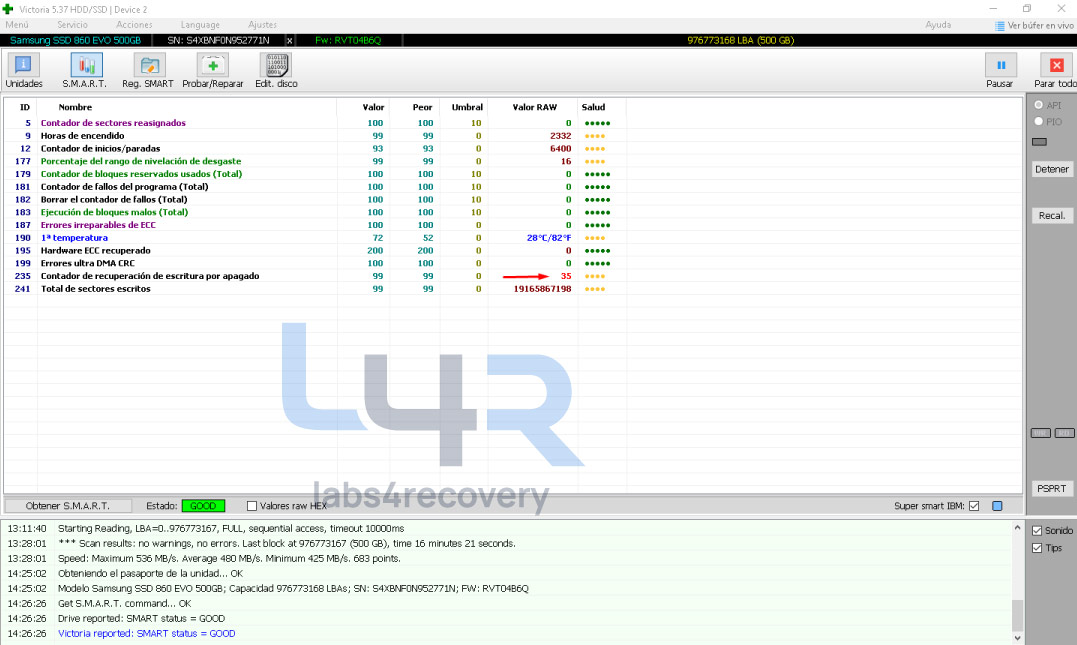Select 'Porcentaje del rango de nivelación de desgaste'

315,161
